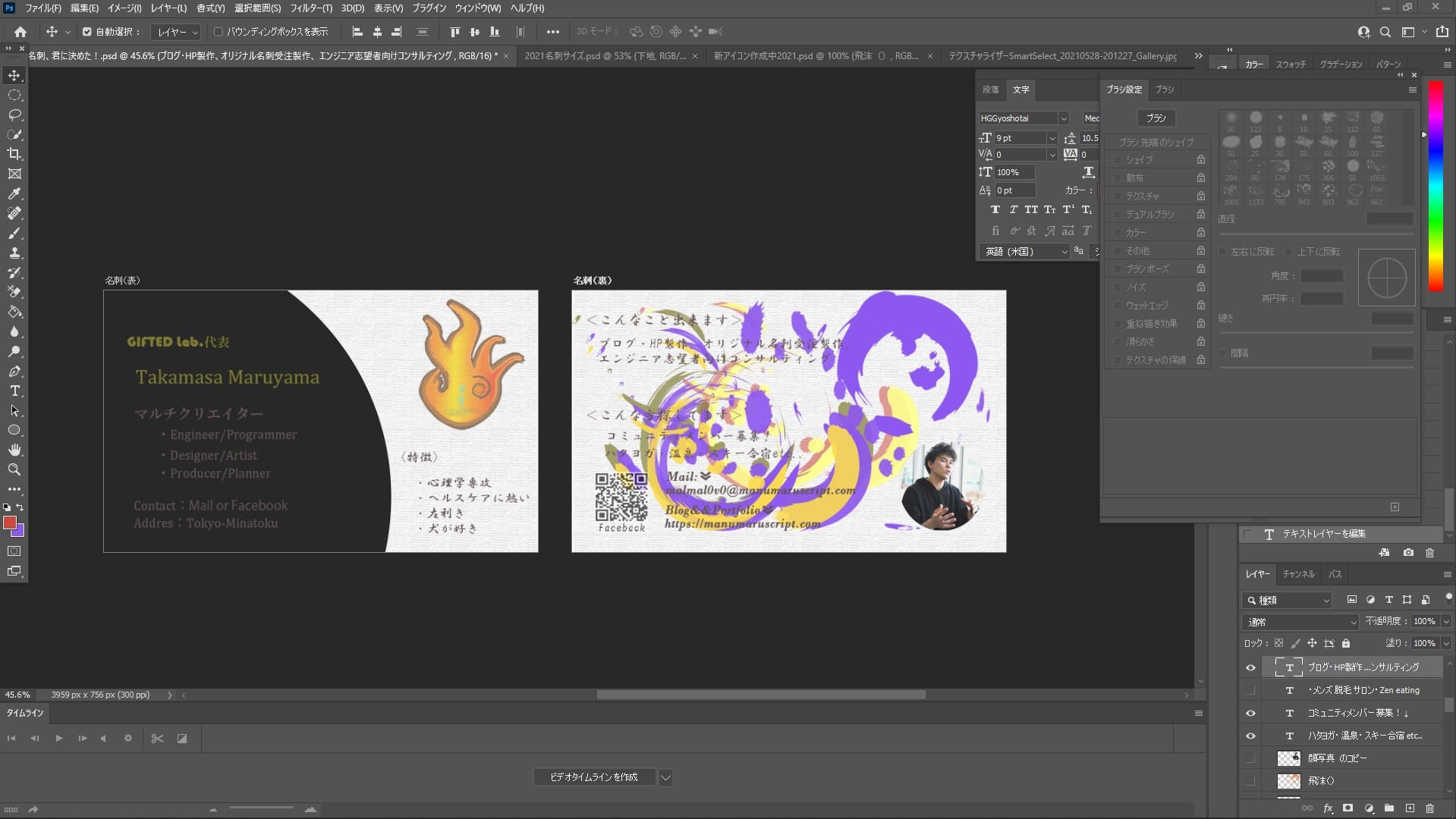The width and height of the screenshot is (1456, 819).
Task: Enable the シェイプ brush setting checkbox
Action: (x=1117, y=160)
